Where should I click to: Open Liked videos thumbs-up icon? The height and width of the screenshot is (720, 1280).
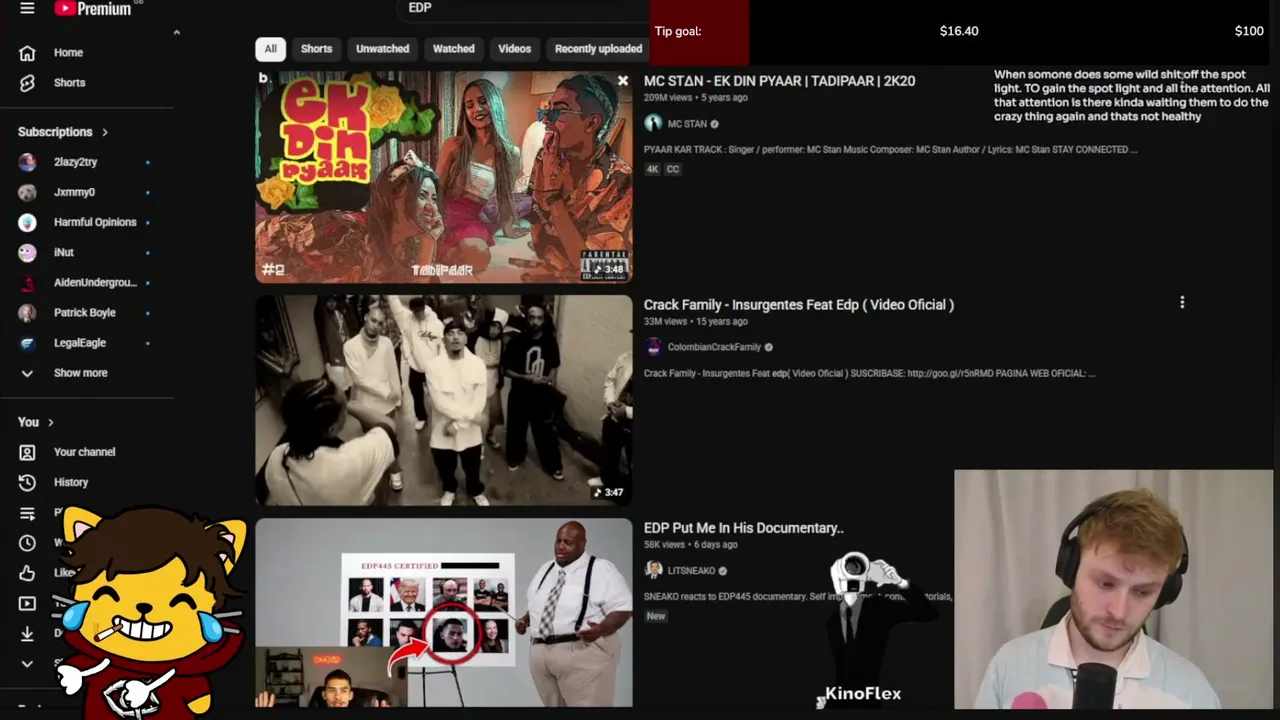point(27,573)
